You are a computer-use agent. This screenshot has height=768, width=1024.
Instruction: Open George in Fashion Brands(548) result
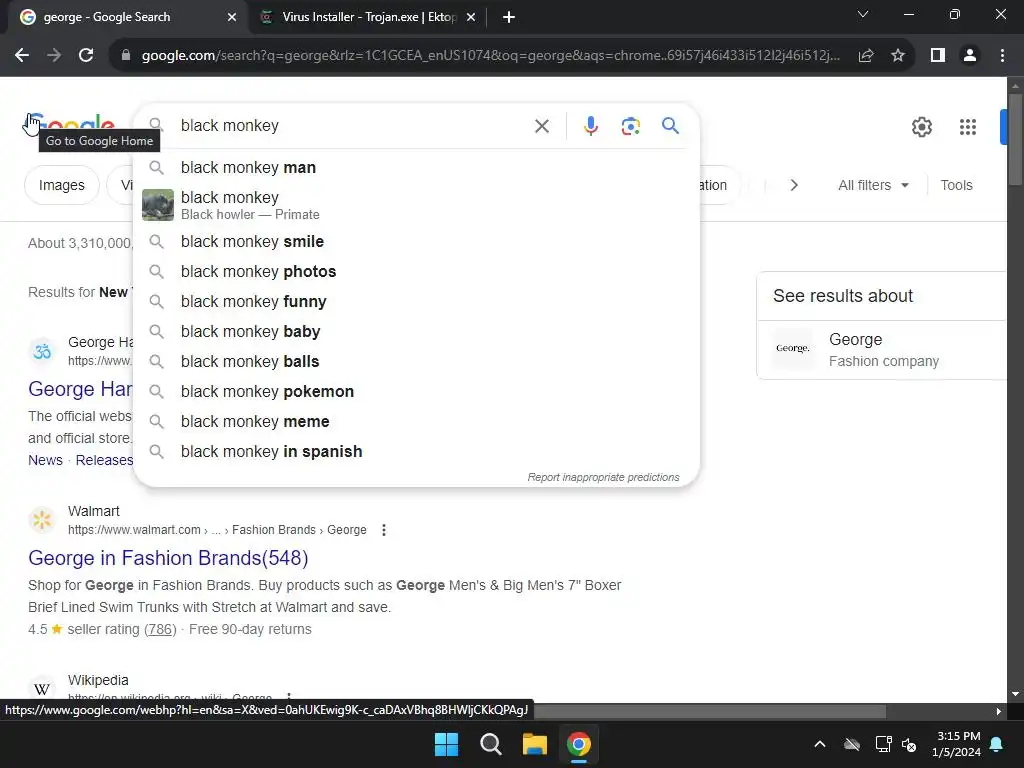168,558
